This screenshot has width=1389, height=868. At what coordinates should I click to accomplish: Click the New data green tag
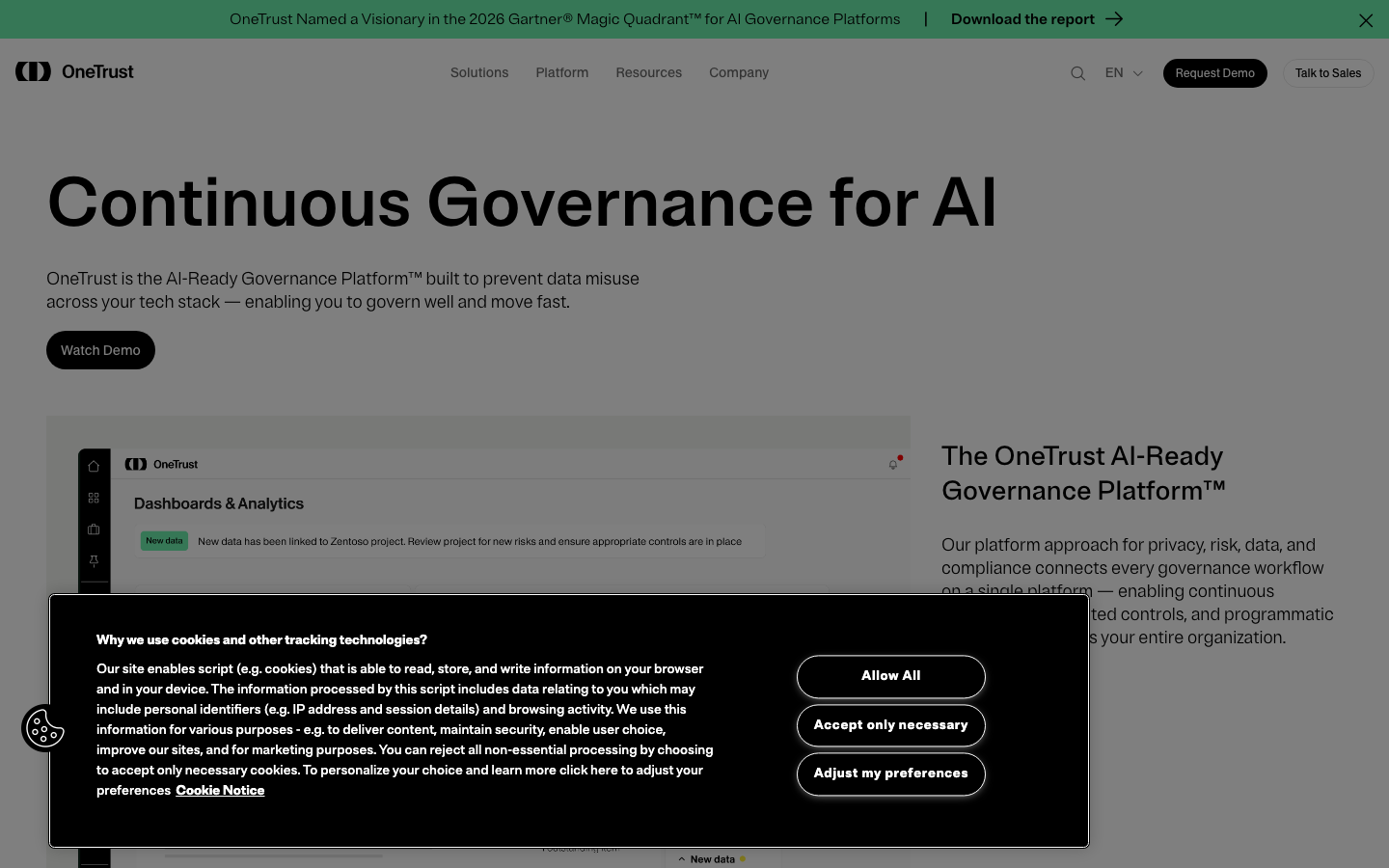coord(164,541)
